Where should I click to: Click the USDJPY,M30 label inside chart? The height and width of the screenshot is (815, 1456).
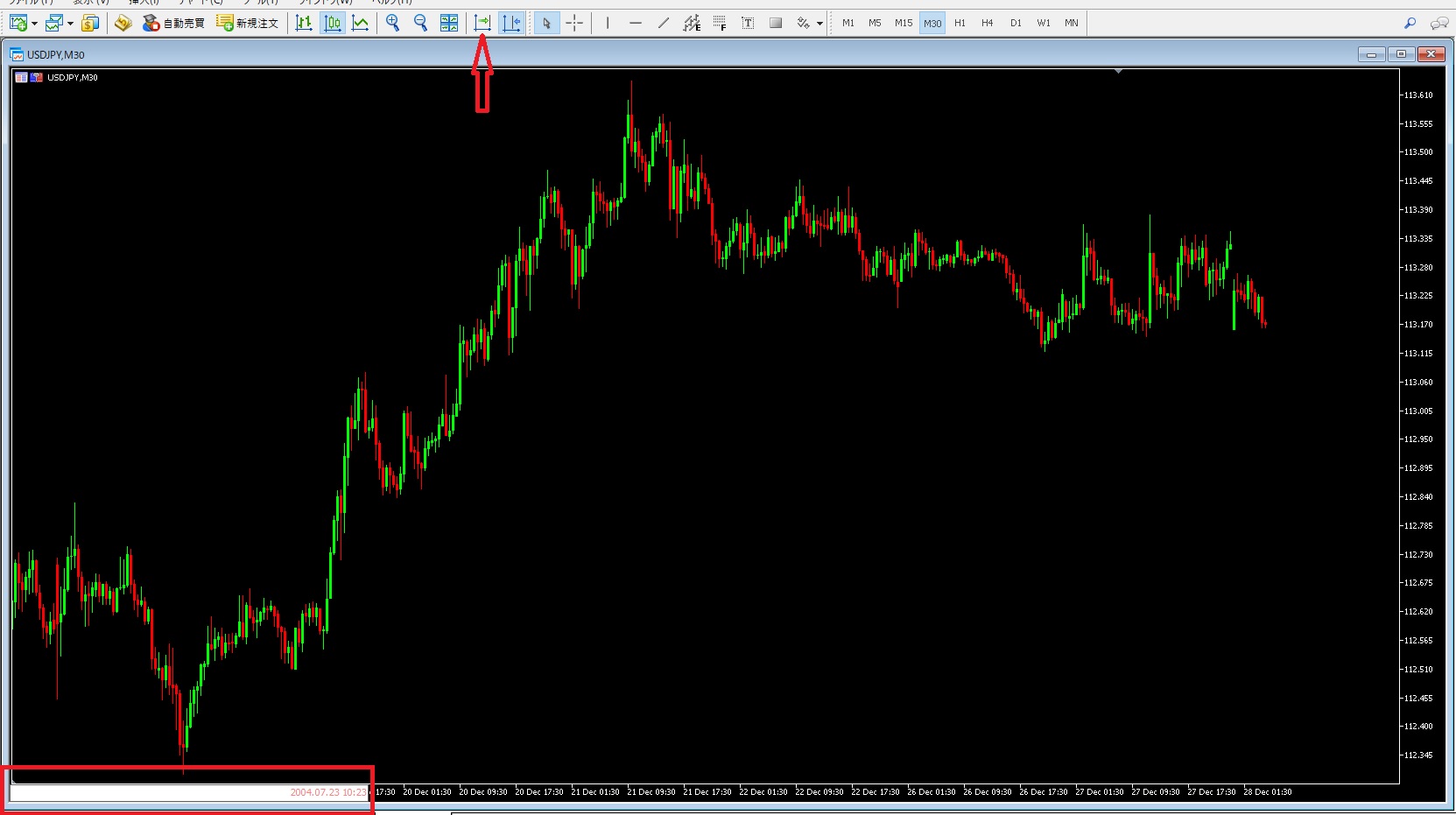tap(73, 77)
